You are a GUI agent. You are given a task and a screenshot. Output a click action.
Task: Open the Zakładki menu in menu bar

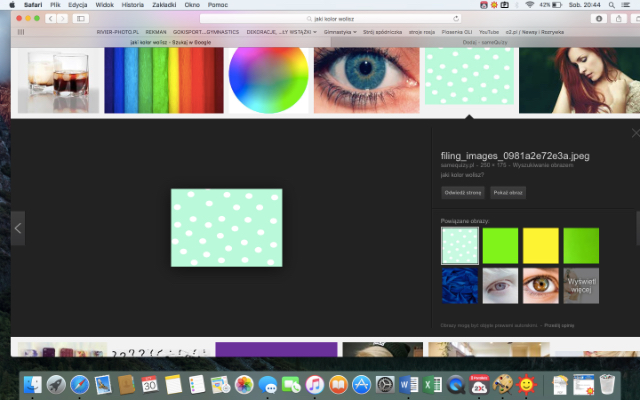tap(163, 5)
